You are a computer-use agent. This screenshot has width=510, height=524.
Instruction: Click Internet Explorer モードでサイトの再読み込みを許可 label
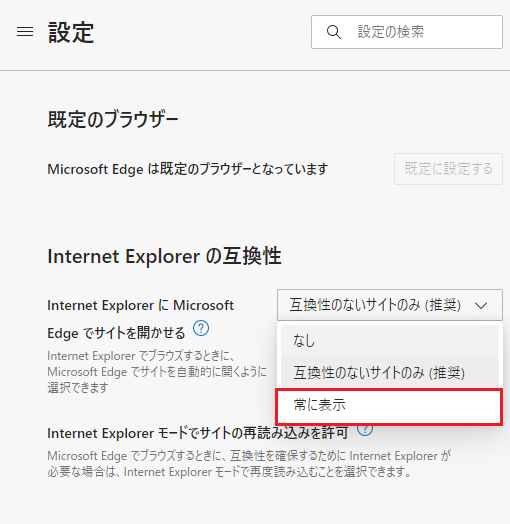tap(198, 433)
